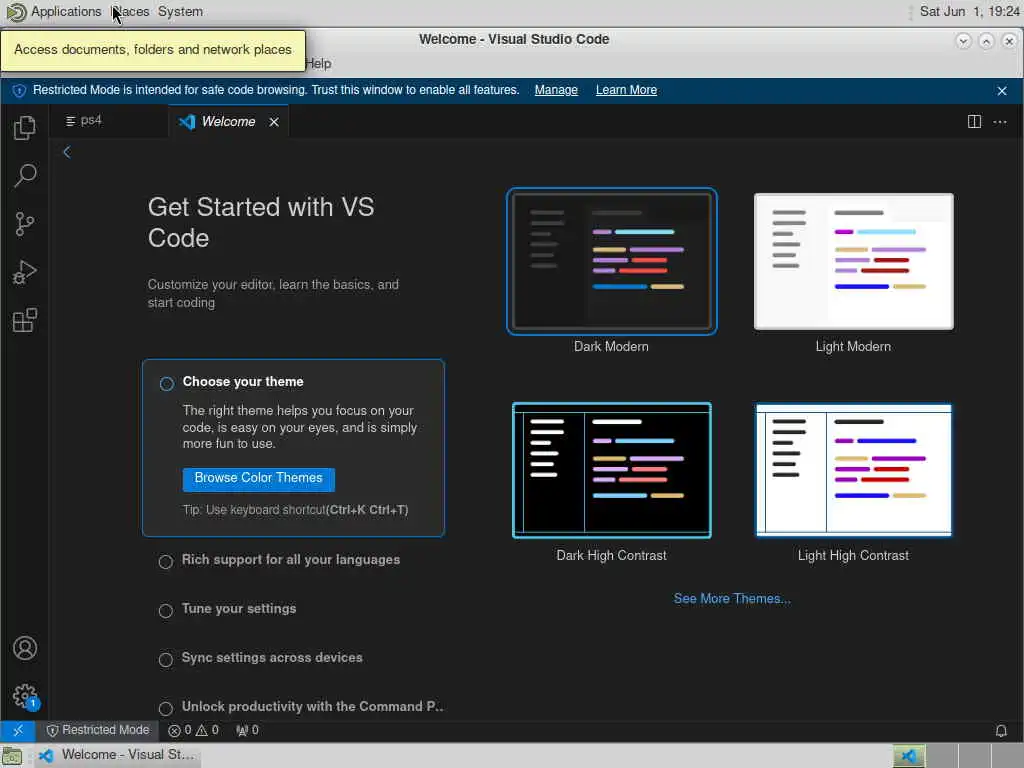The height and width of the screenshot is (768, 1024).
Task: Click the Learn More link
Action: point(626,90)
